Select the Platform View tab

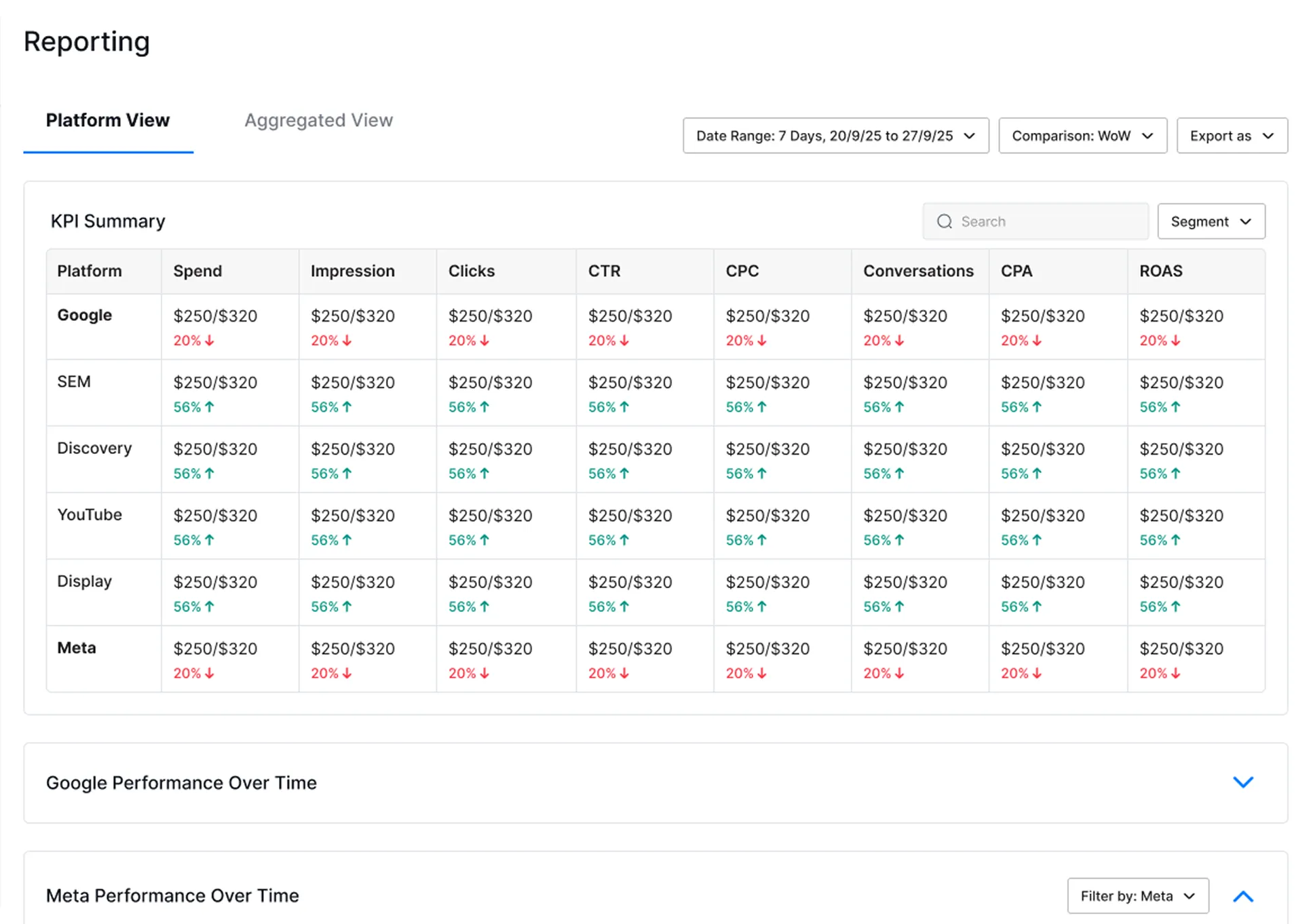tap(108, 120)
